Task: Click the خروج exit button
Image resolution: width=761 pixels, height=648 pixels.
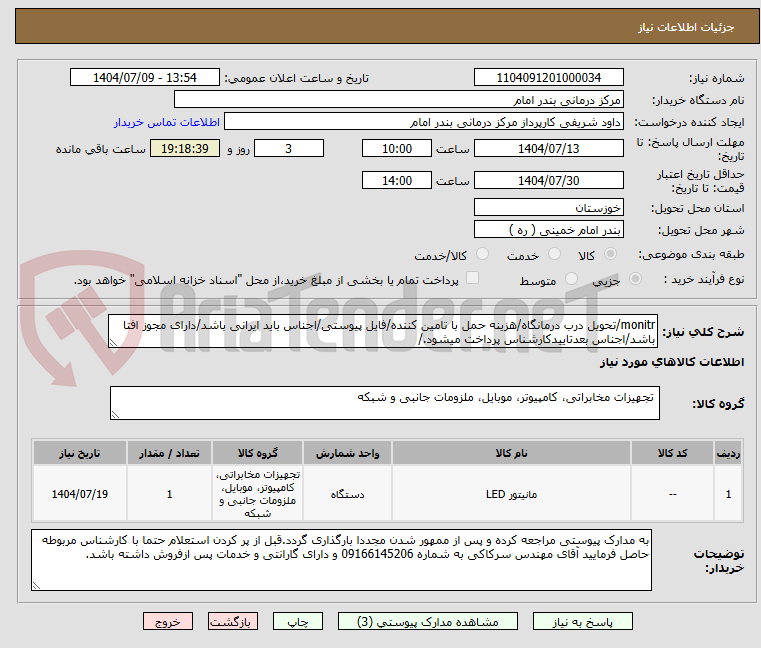Action: point(168,621)
